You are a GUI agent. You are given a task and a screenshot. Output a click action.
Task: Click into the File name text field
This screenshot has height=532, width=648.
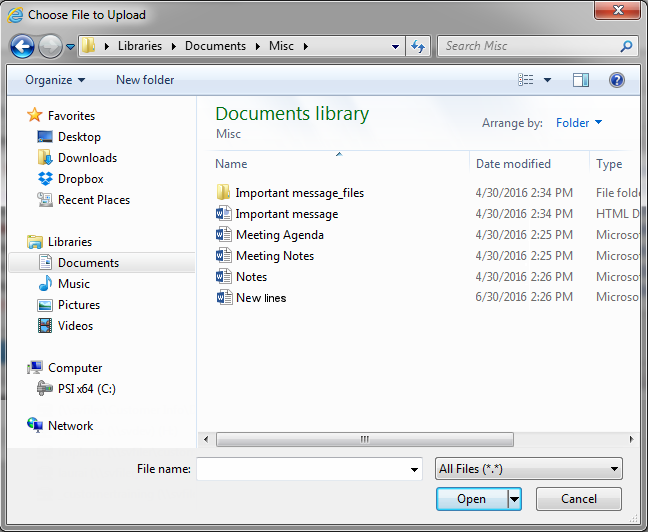[x=302, y=469]
